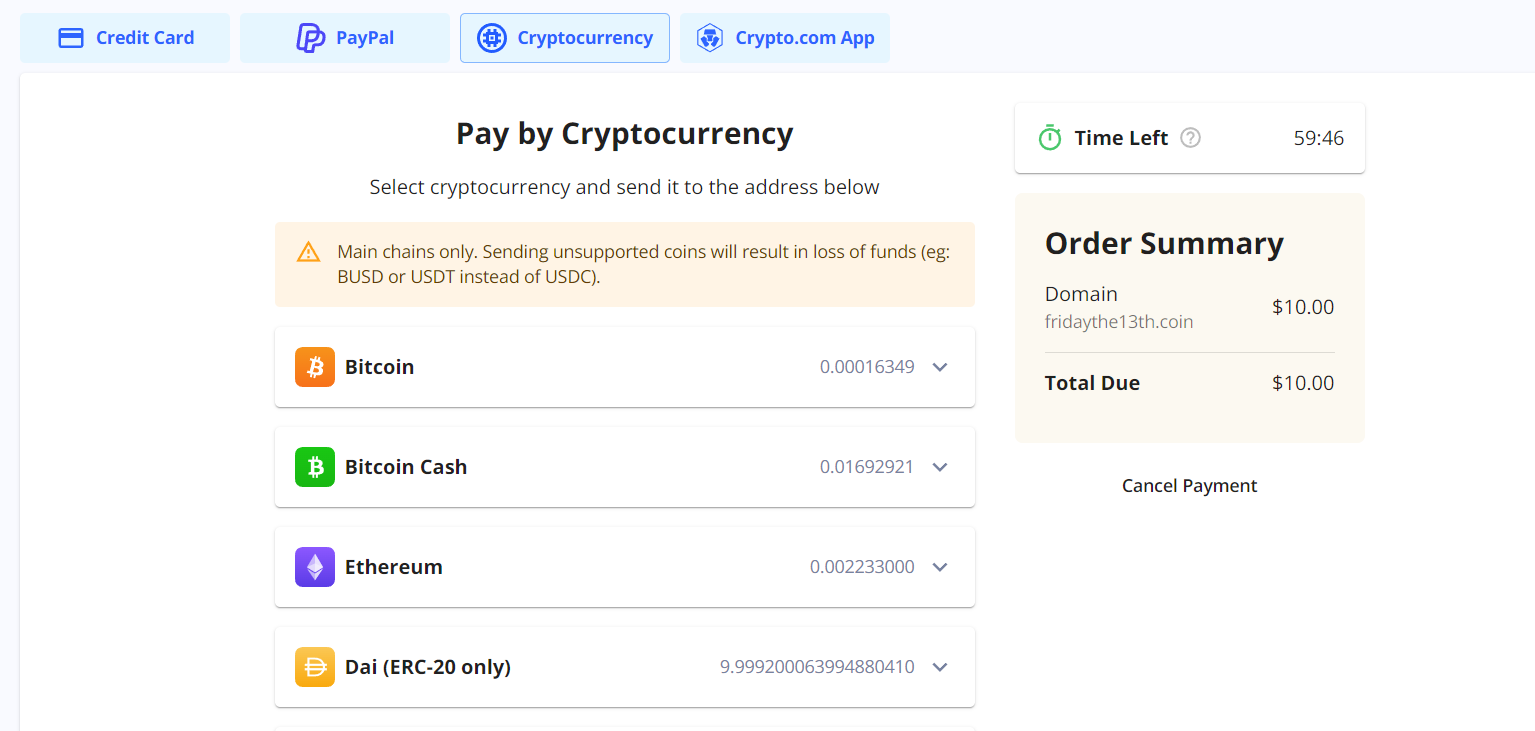1535x731 pixels.
Task: Select the Cryptocurrency payment tab
Action: [x=565, y=38]
